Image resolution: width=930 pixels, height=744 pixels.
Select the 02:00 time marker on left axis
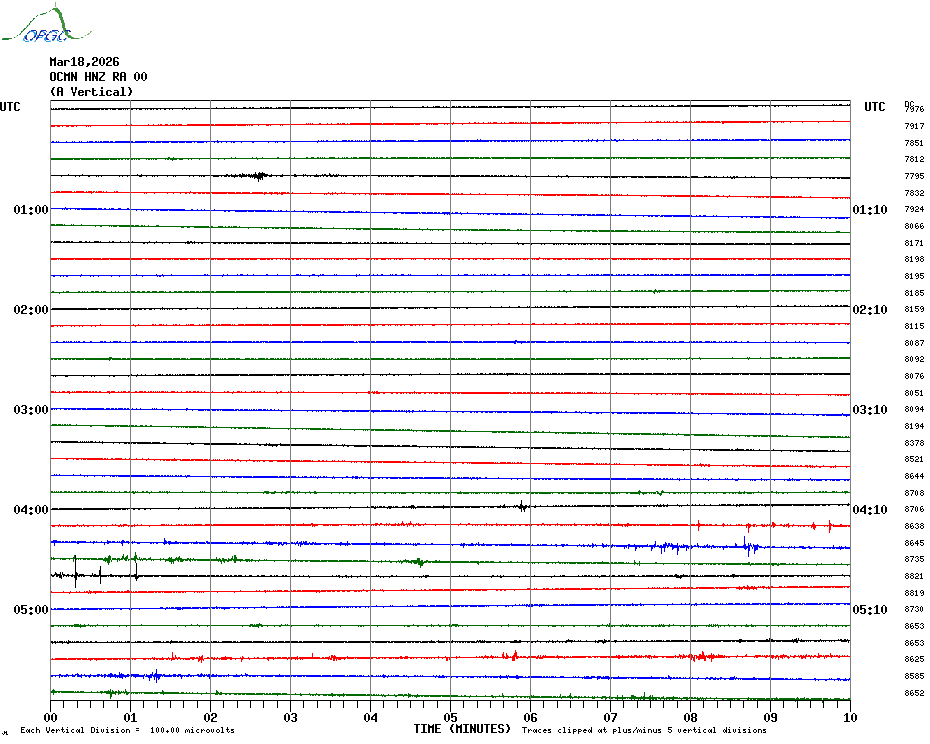[x=31, y=310]
